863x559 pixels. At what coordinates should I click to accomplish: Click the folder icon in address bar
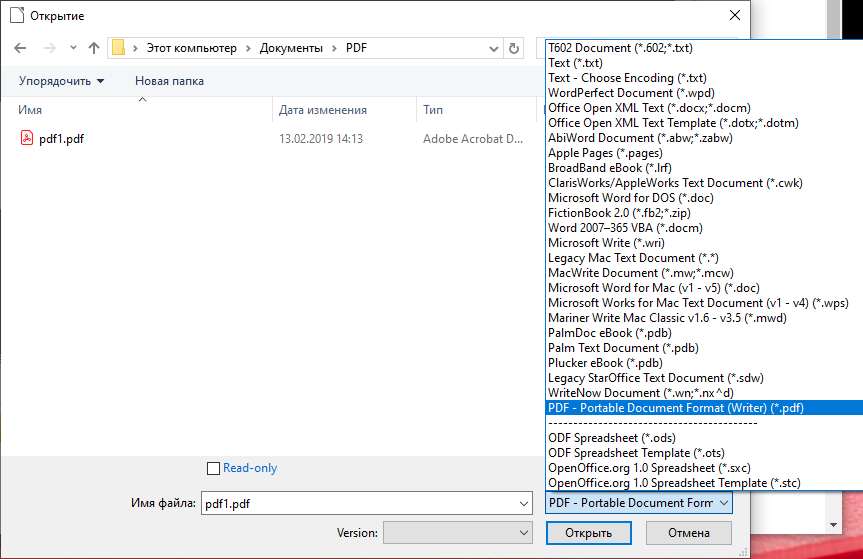[x=119, y=48]
